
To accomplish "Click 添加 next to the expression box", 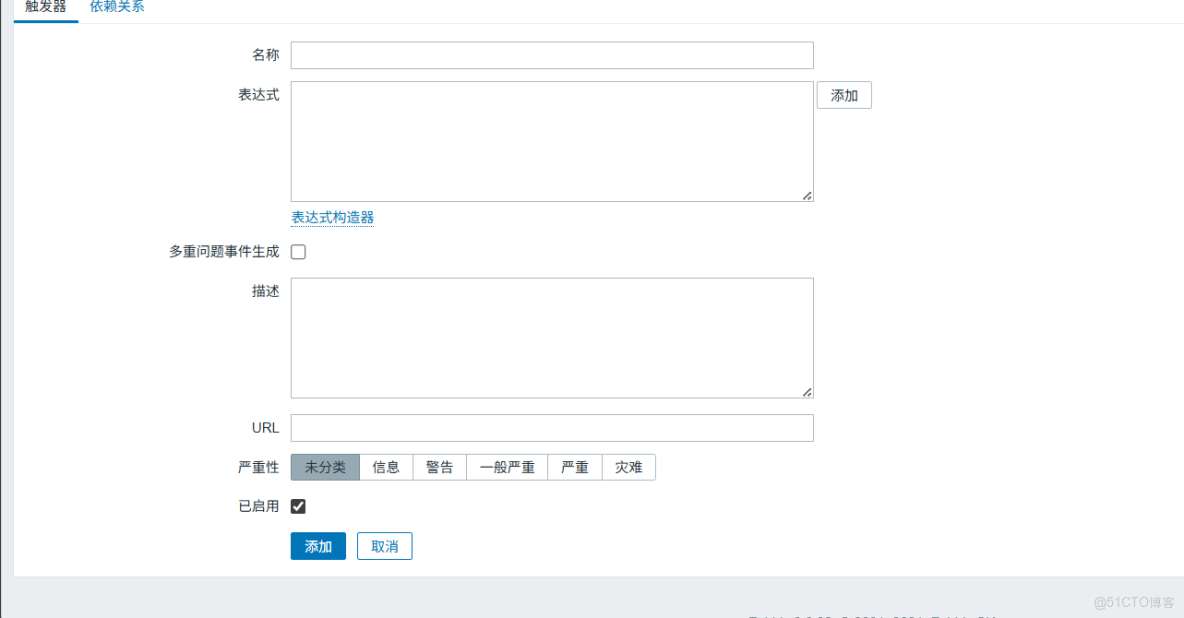I will 844,94.
